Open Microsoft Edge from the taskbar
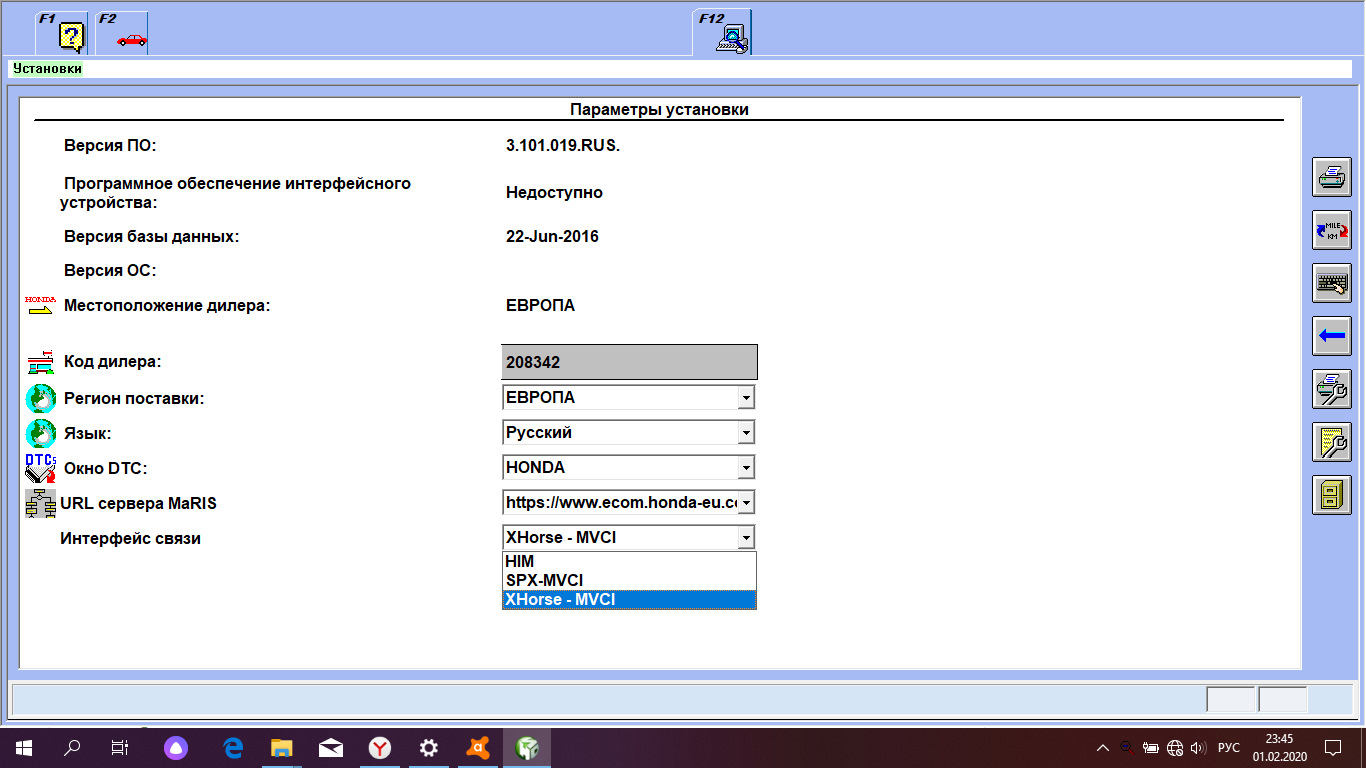Screen dimensions: 1366x768 coord(234,747)
